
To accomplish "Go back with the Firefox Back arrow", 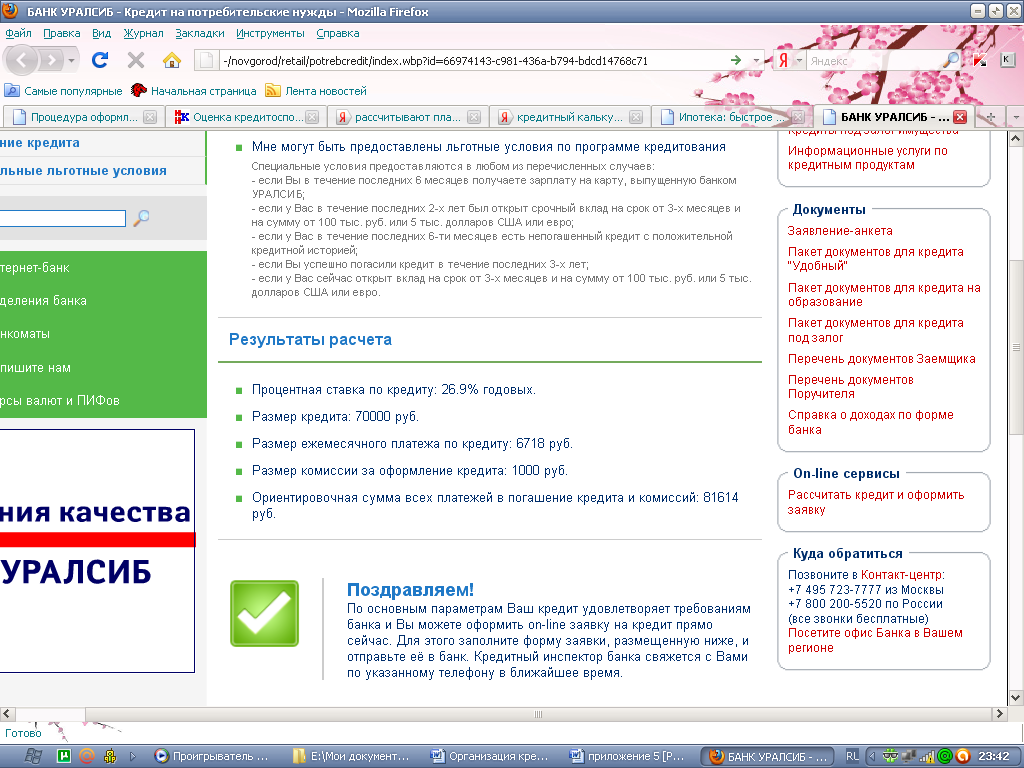I will point(22,61).
